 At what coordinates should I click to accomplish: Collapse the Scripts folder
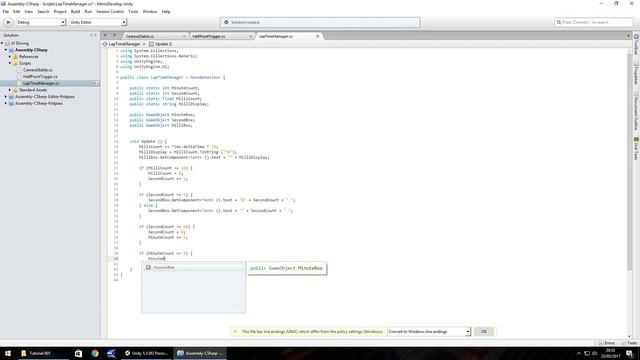tap(10, 63)
